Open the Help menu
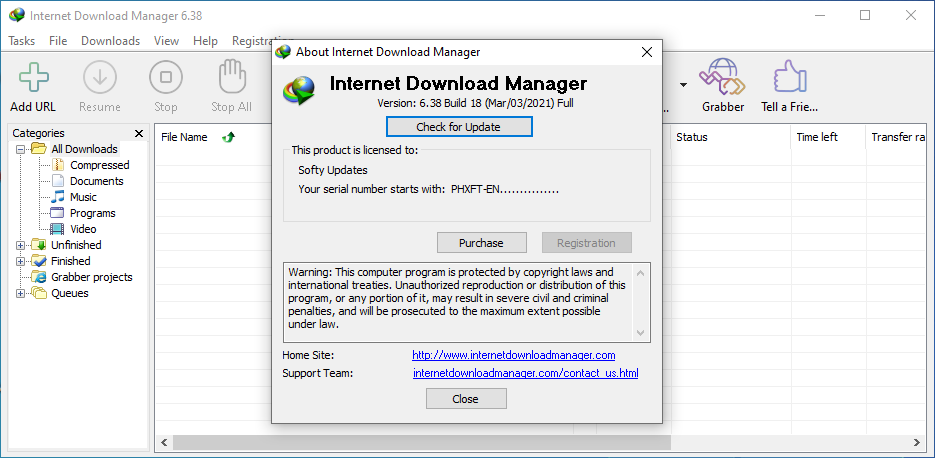 coord(205,41)
